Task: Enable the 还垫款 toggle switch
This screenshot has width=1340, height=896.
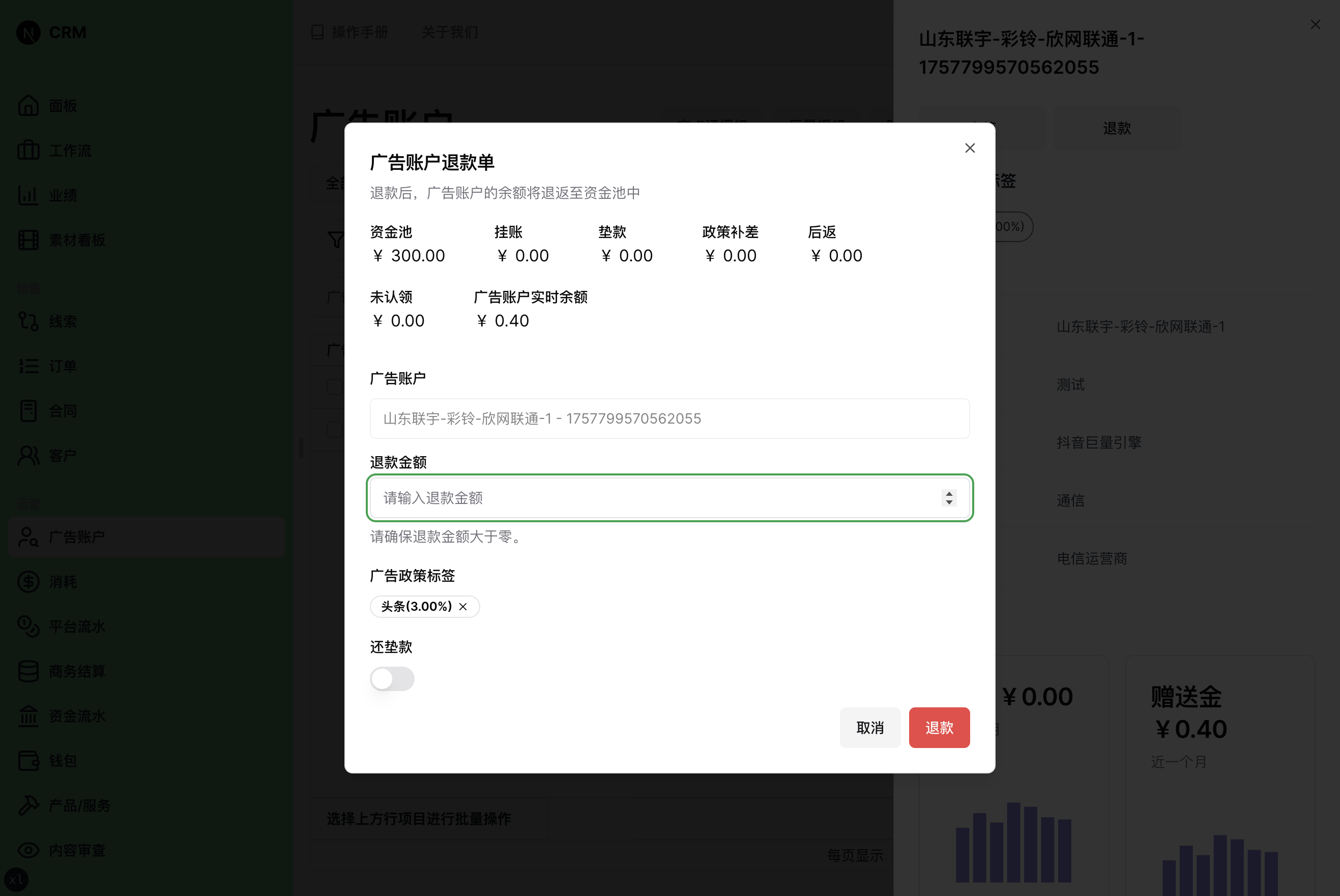Action: tap(392, 679)
